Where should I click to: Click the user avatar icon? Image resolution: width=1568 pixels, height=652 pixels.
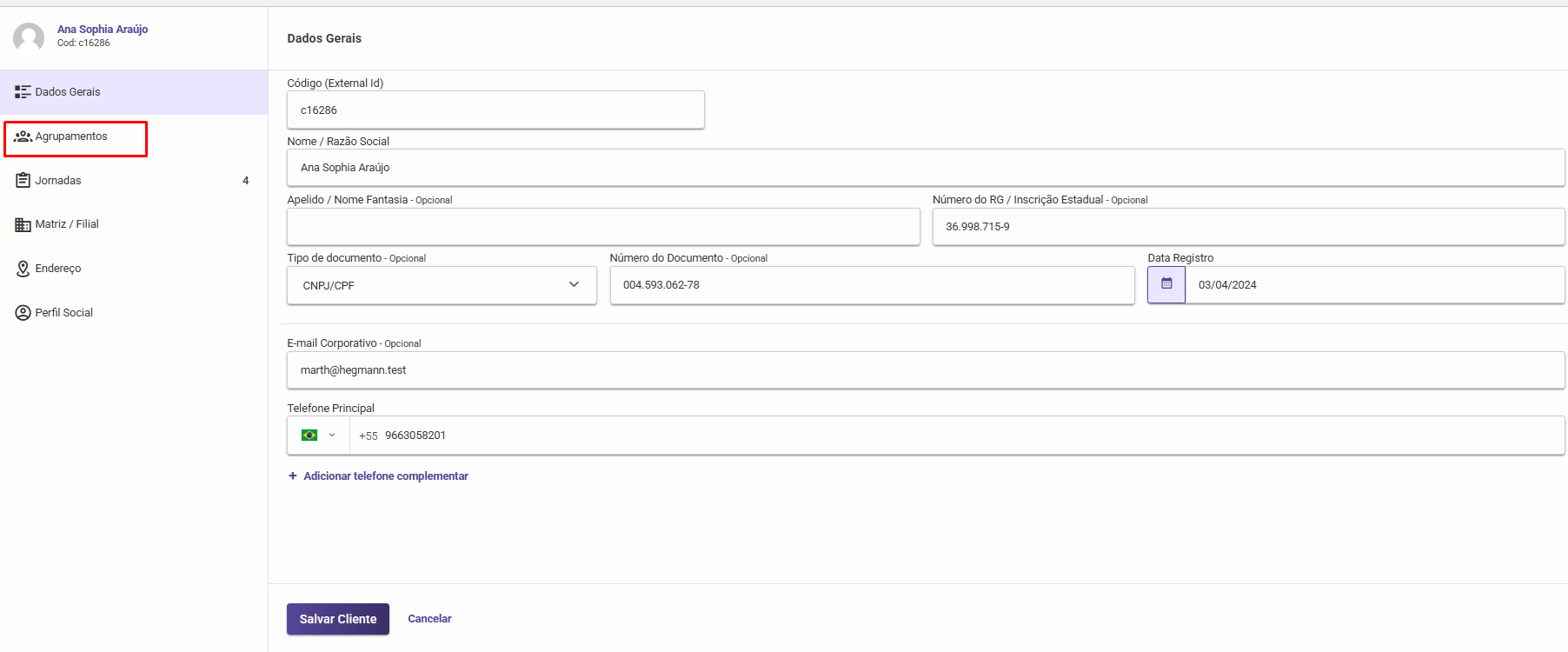pyautogui.click(x=29, y=37)
